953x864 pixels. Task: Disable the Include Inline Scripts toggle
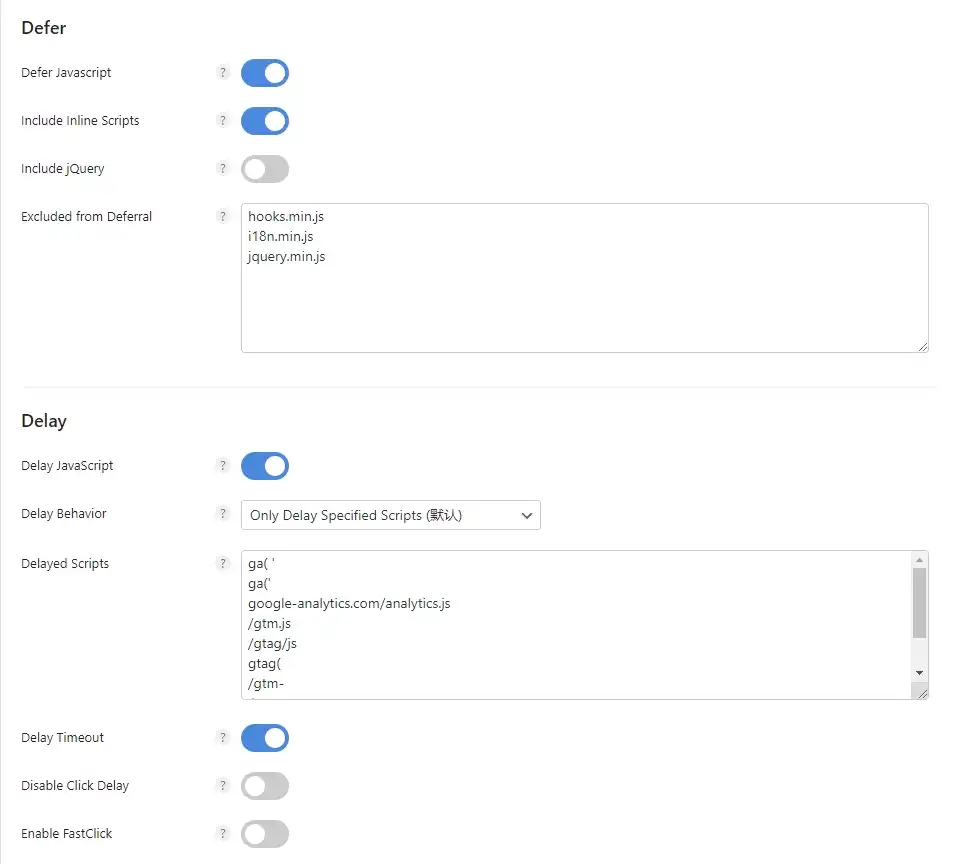[x=265, y=121]
